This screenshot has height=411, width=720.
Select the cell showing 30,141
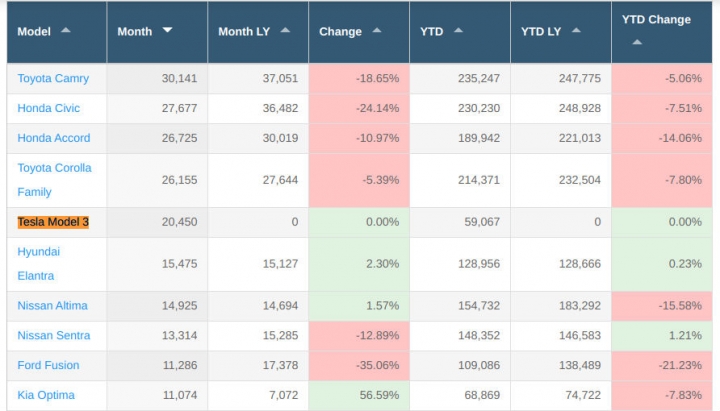(157, 79)
